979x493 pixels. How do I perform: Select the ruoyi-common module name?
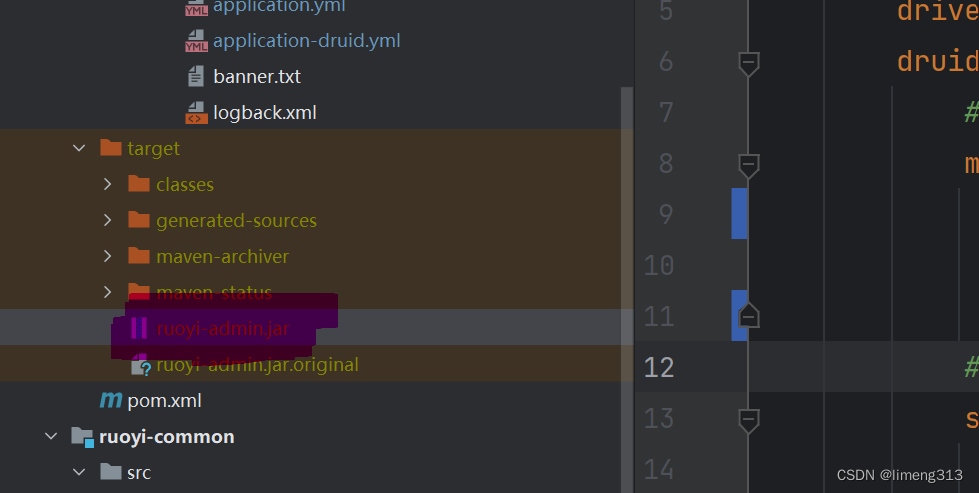[x=166, y=437]
